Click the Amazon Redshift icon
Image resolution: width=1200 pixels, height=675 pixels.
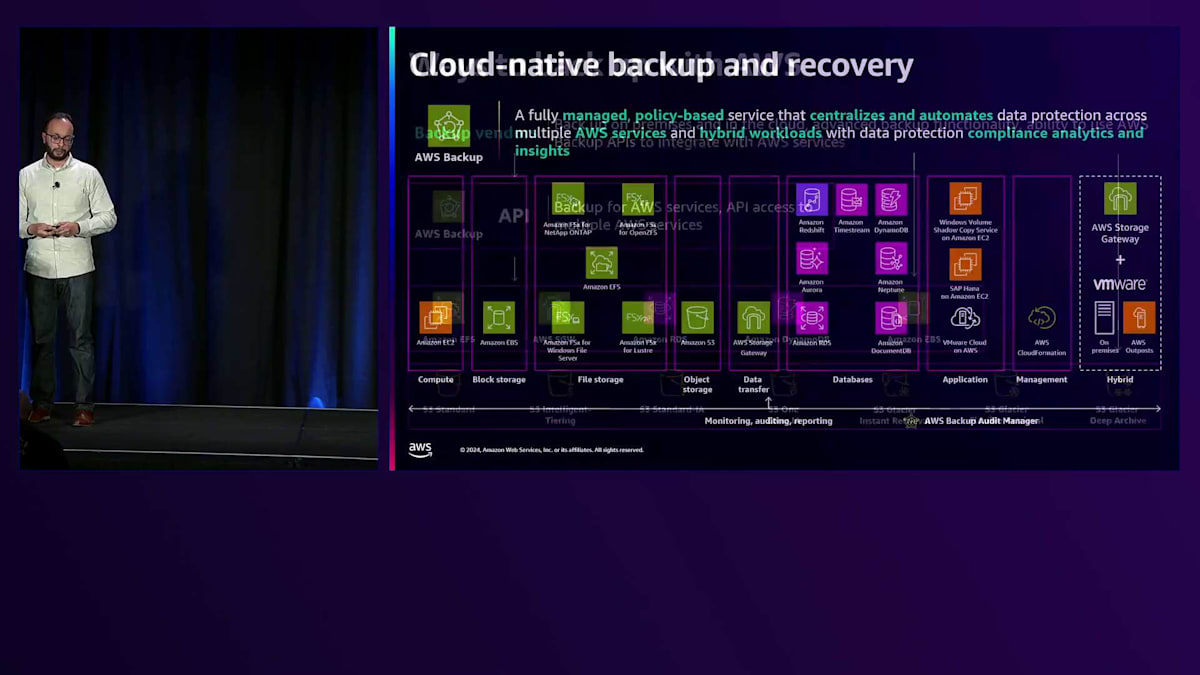click(x=812, y=199)
